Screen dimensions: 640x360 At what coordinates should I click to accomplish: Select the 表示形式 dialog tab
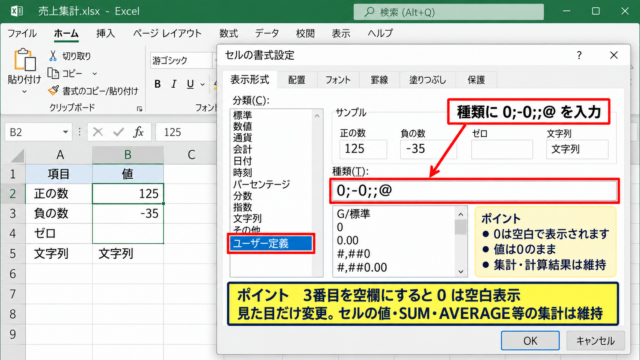pos(250,80)
